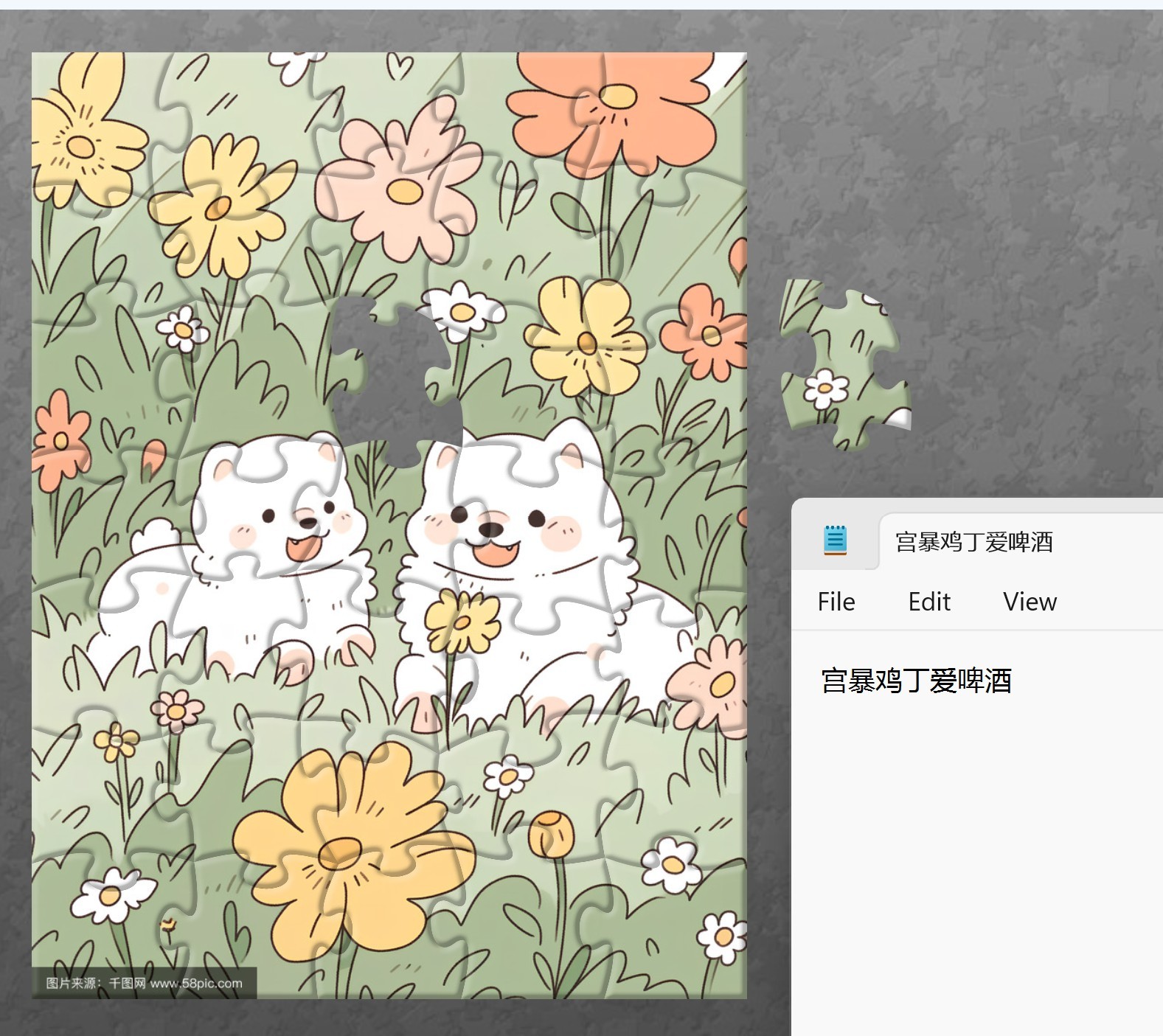Click the 宫暴鸡丁爱啤酒 text line in the editor

coord(916,681)
